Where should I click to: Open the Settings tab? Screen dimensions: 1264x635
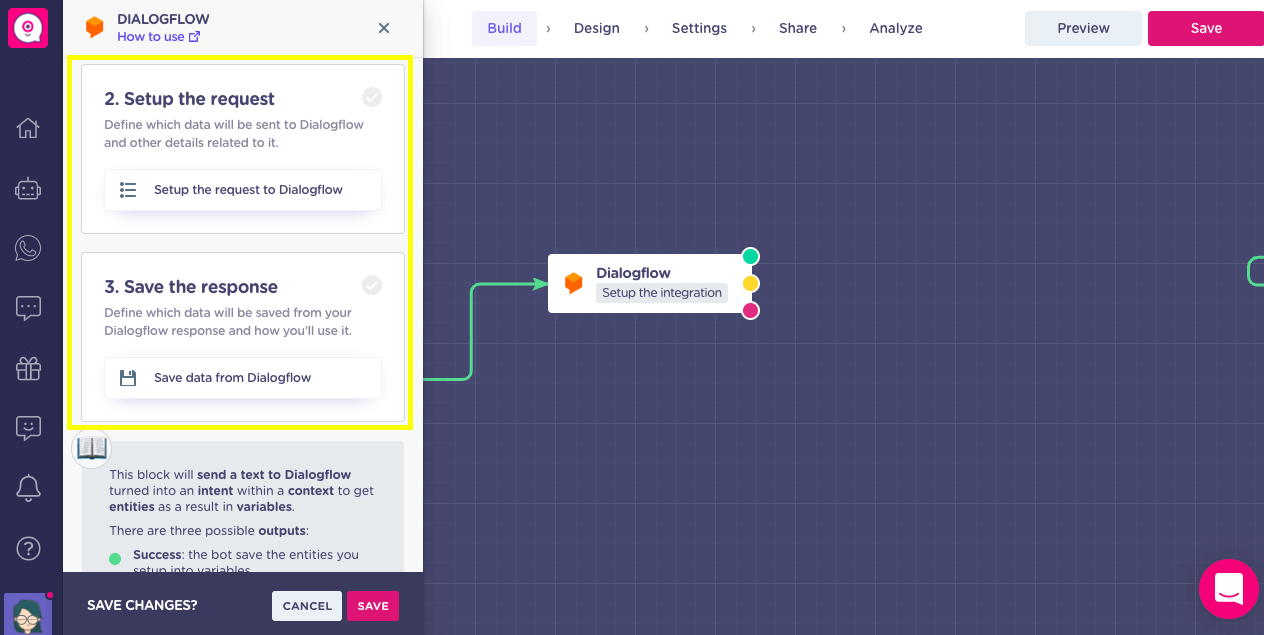tap(699, 28)
